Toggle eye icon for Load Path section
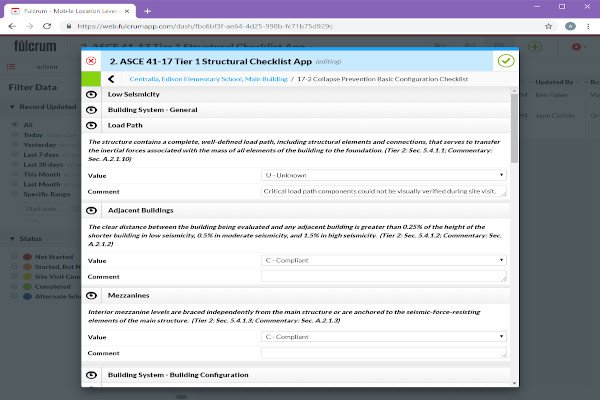This screenshot has height=400, width=600. (x=92, y=126)
